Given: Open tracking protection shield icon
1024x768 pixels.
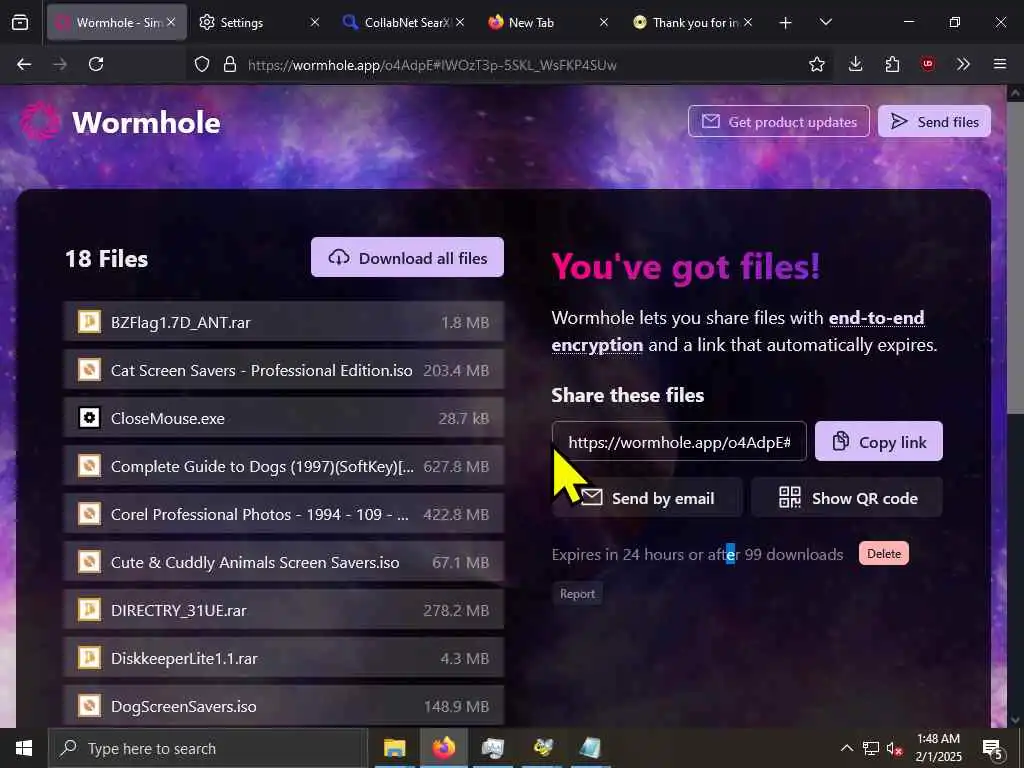Looking at the screenshot, I should [x=202, y=64].
